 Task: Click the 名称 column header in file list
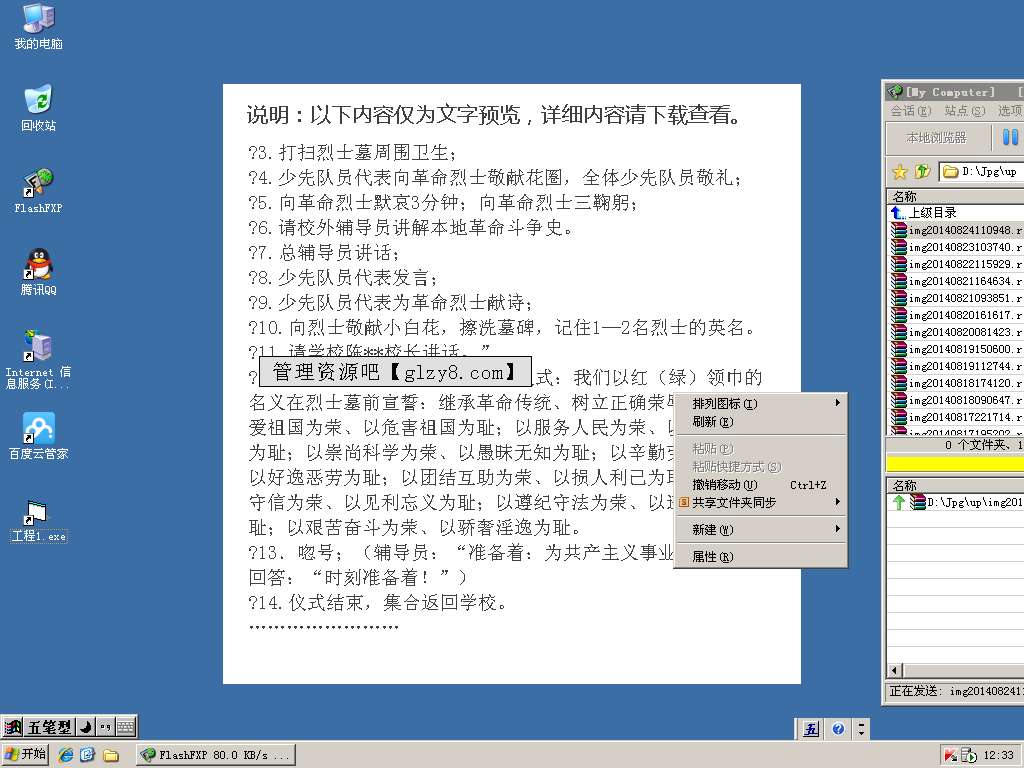click(x=955, y=196)
